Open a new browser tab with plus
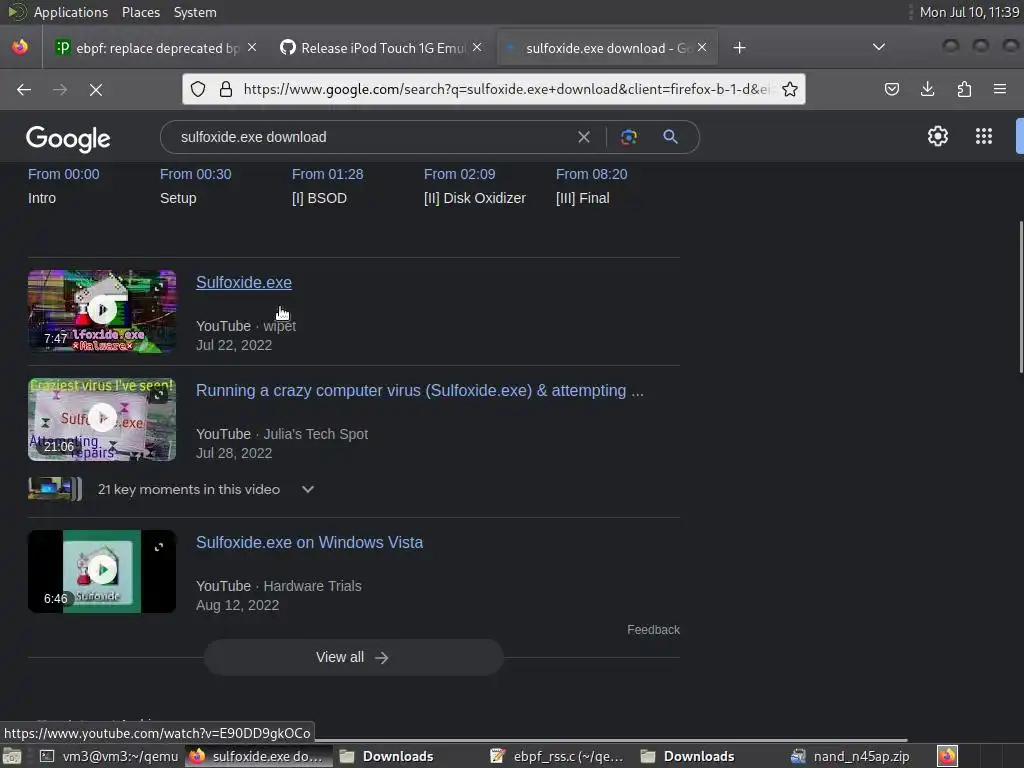 point(739,48)
